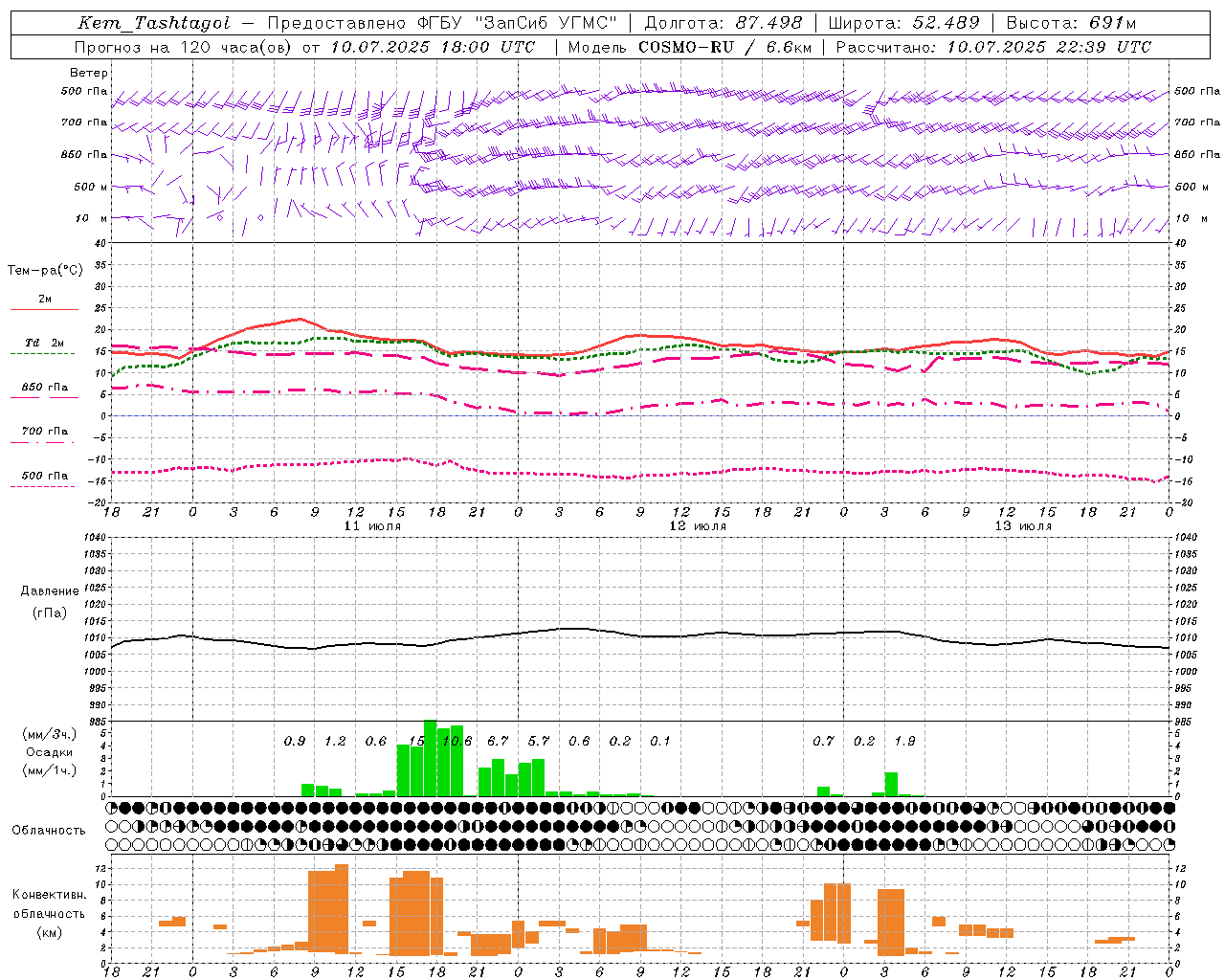
Task: Click the 11 июля date label
Action: [x=372, y=526]
